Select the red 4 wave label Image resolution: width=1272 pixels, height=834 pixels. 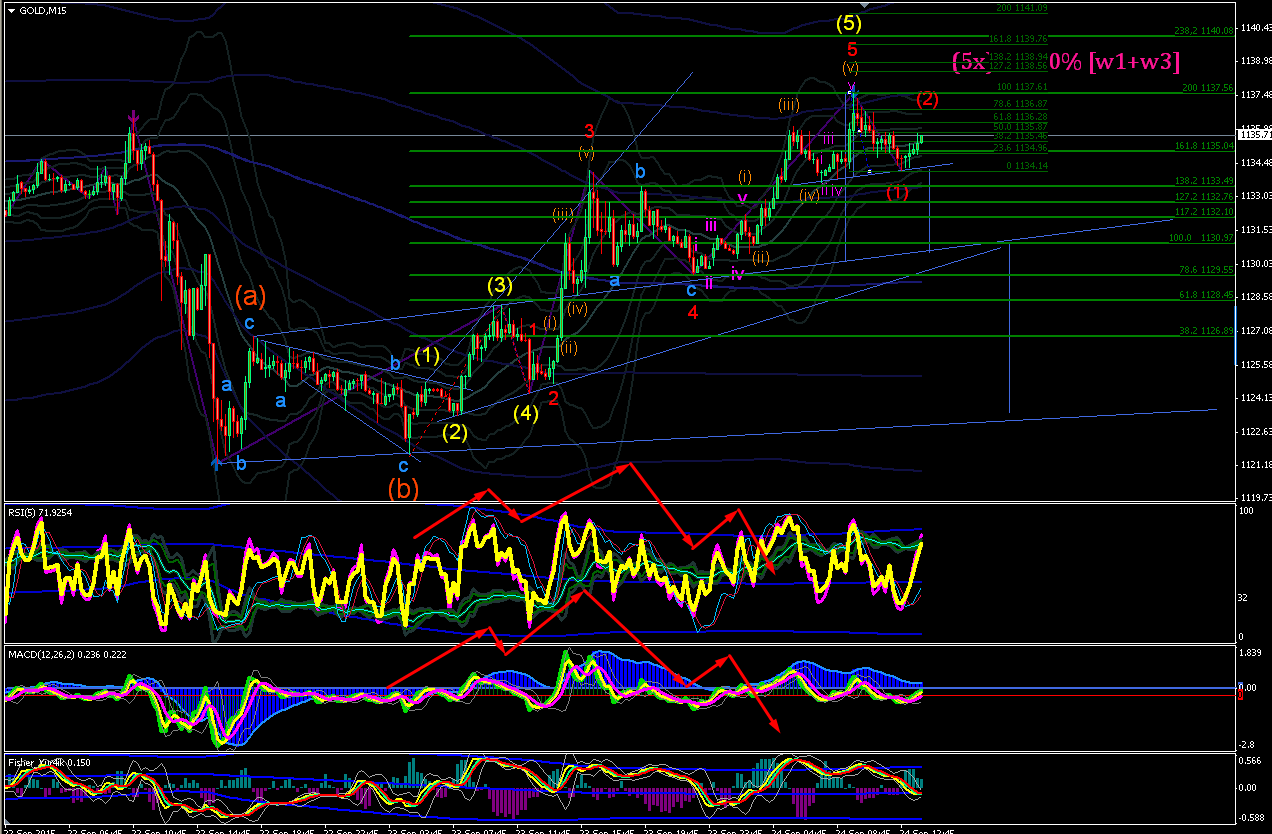click(692, 312)
